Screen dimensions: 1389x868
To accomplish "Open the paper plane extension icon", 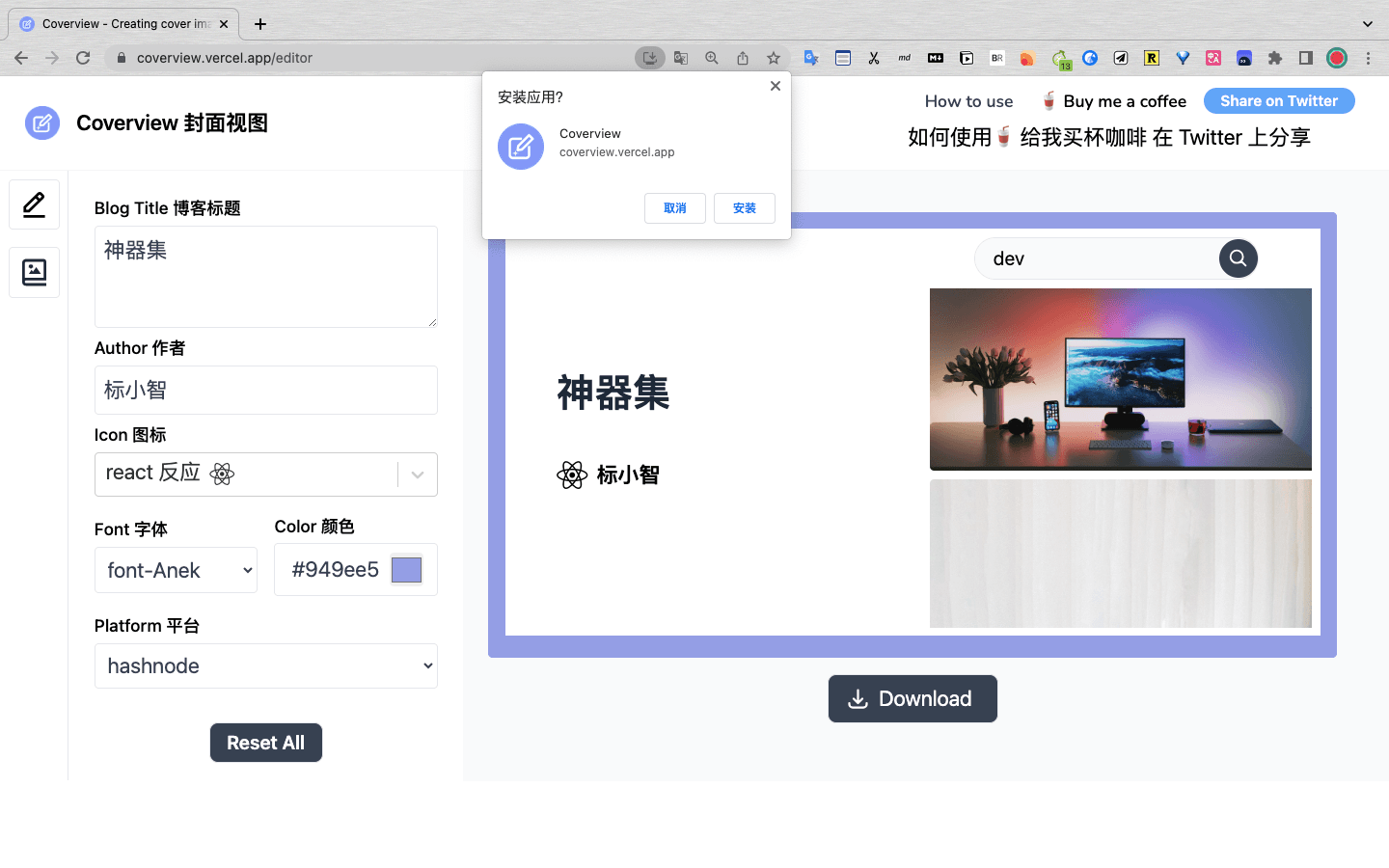I will (x=1121, y=58).
